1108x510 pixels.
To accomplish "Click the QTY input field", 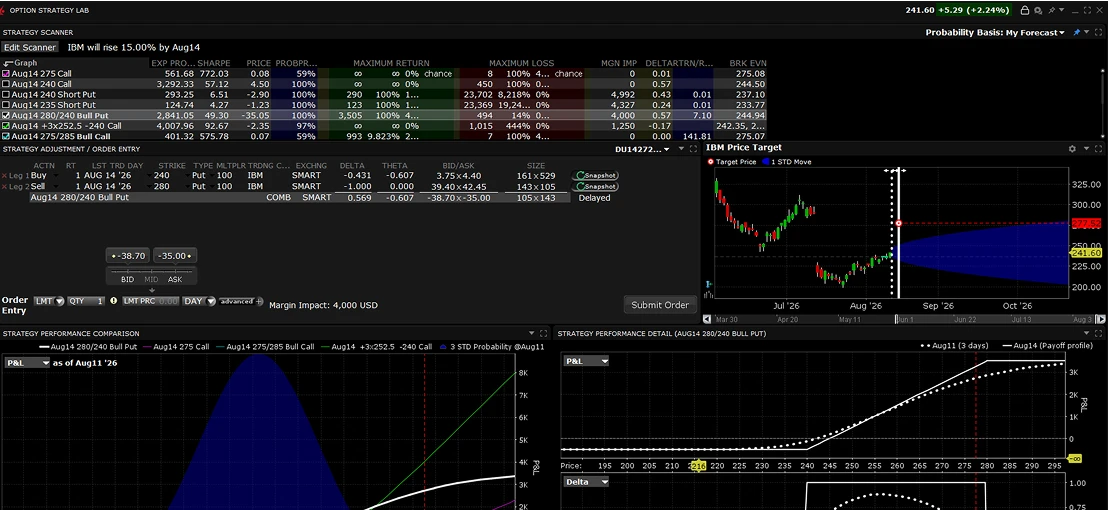I will [86, 301].
